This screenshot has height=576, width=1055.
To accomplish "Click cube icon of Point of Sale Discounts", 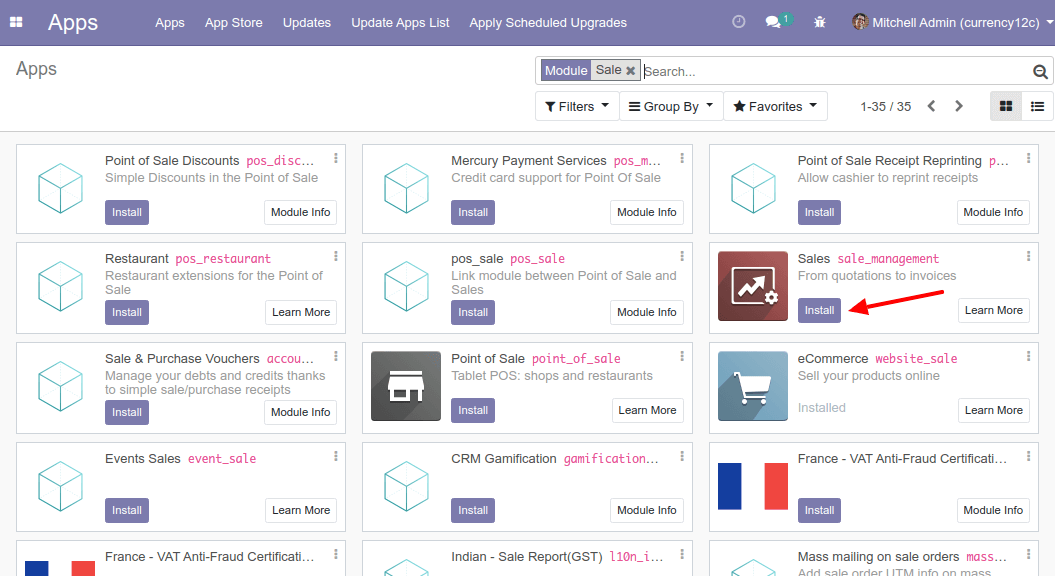I will tap(61, 188).
